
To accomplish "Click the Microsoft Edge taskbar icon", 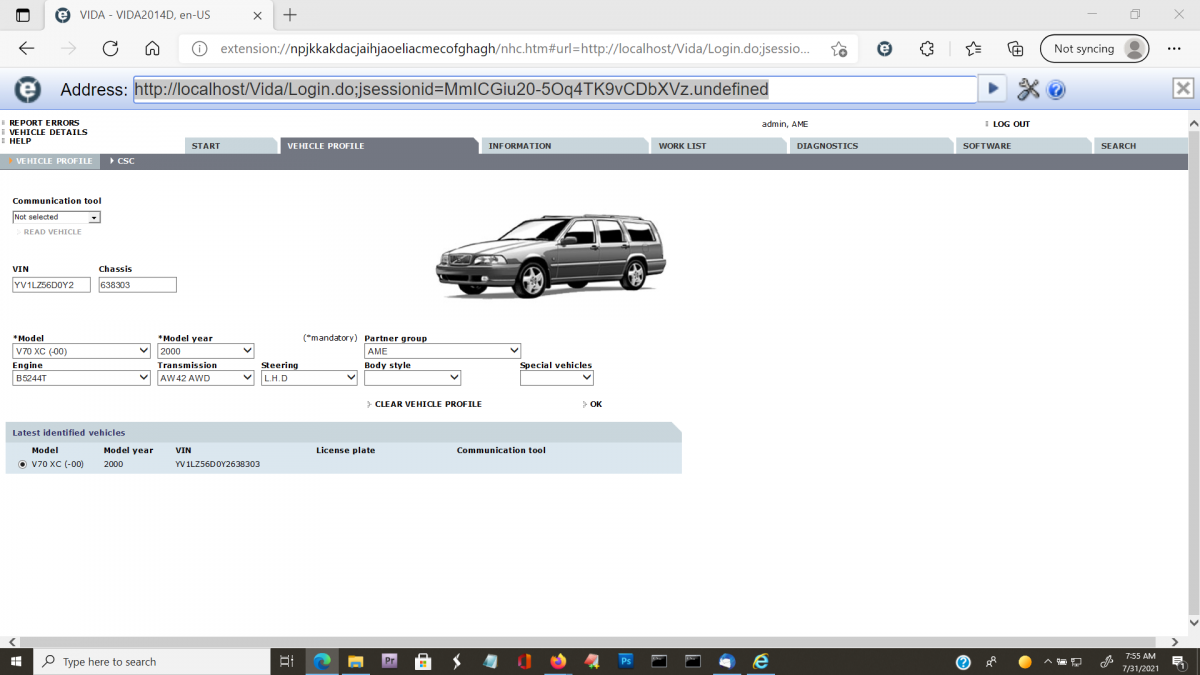I will tap(322, 661).
